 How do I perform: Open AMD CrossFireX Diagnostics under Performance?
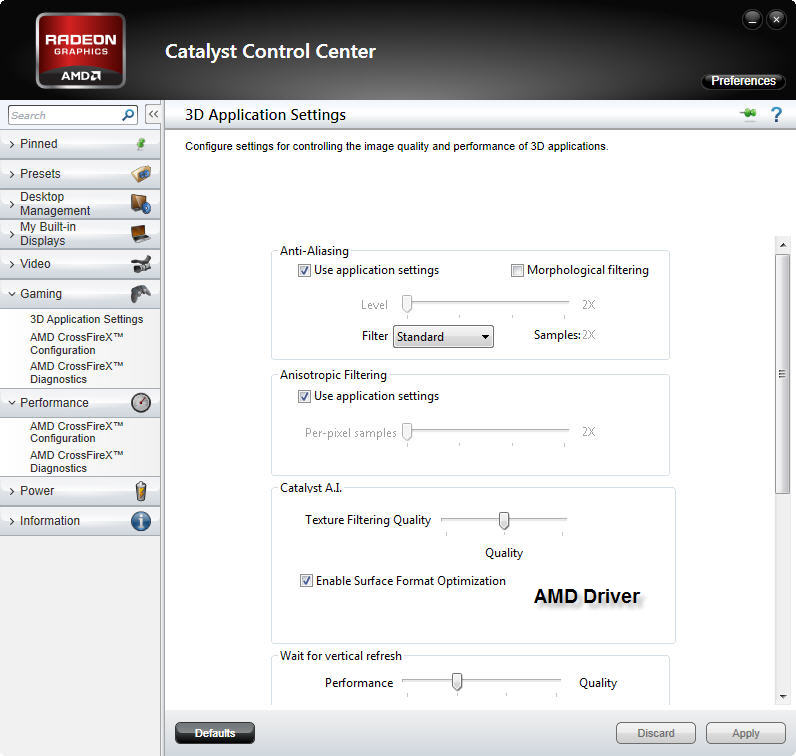[77, 462]
